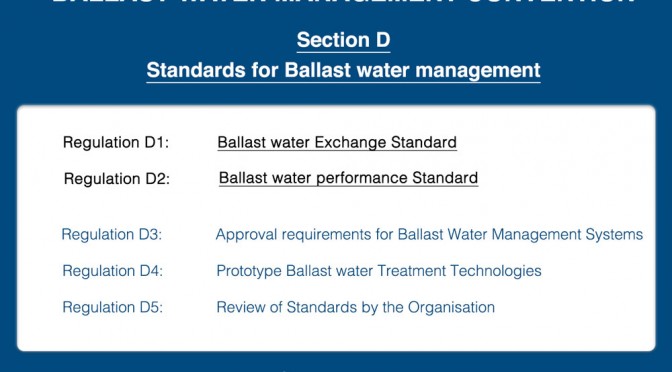Image resolution: width=672 pixels, height=372 pixels.
Task: Click the Regulation D2 label
Action: tap(117, 178)
